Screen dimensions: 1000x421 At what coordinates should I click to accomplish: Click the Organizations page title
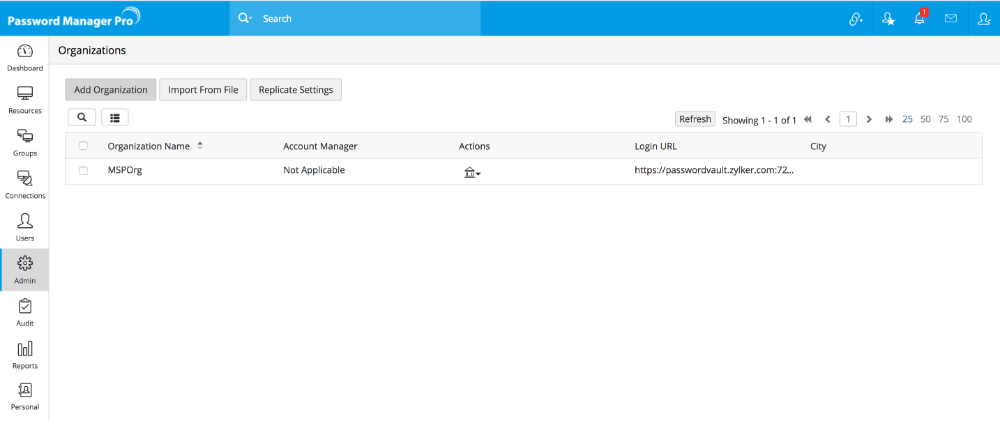92,50
